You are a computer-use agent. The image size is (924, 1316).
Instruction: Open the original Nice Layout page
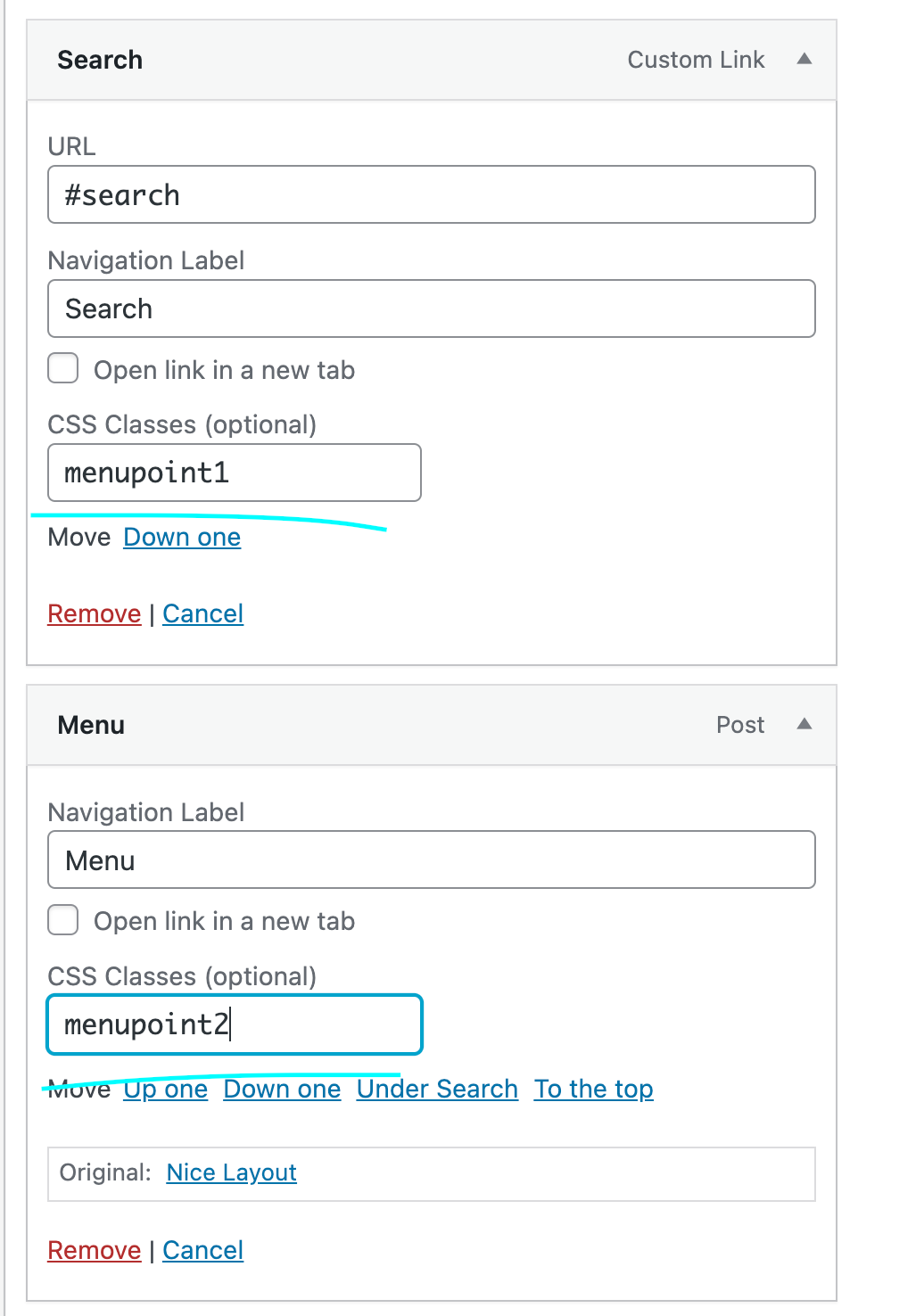[x=231, y=1172]
